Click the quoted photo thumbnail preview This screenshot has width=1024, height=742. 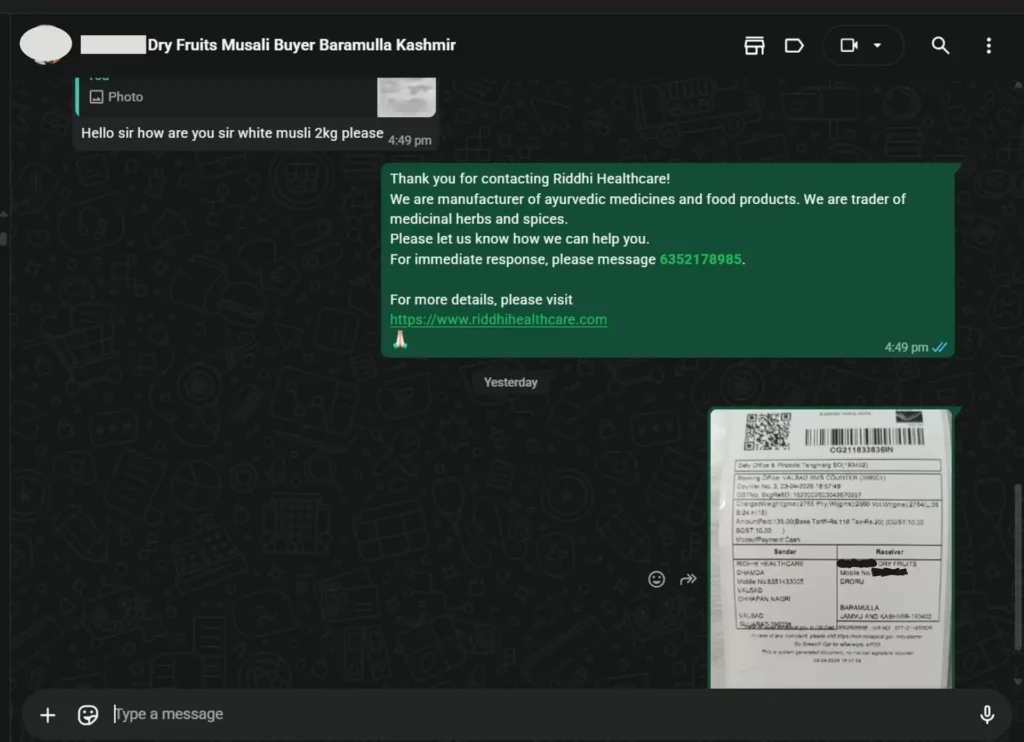(x=406, y=97)
